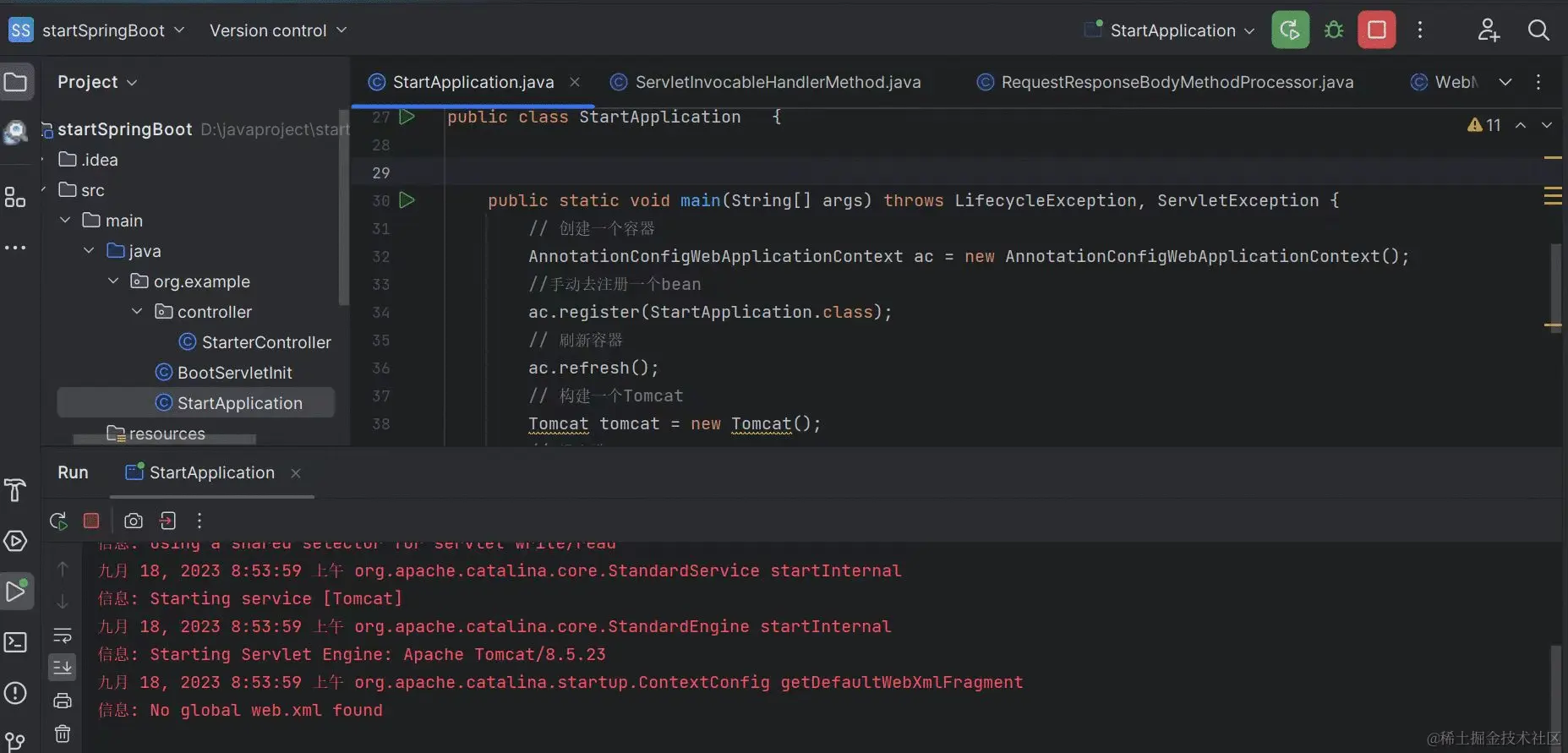Screen dimensions: 1568x753
Task: Open the Build hammer tool window
Action: pyautogui.click(x=15, y=490)
